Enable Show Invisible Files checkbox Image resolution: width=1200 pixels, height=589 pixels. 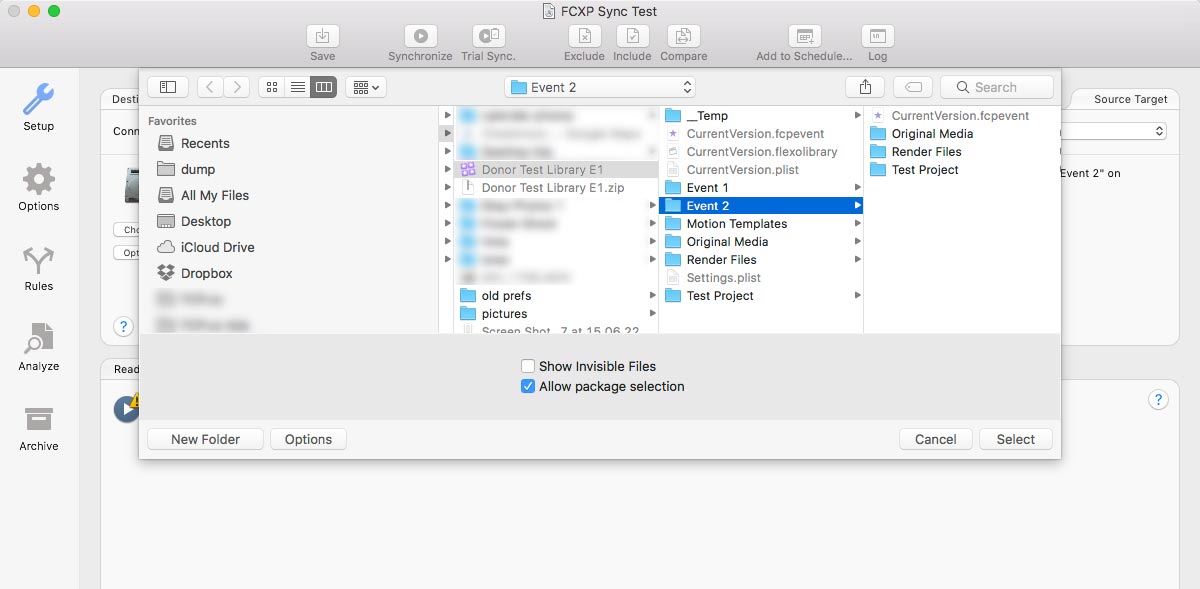[528, 366]
